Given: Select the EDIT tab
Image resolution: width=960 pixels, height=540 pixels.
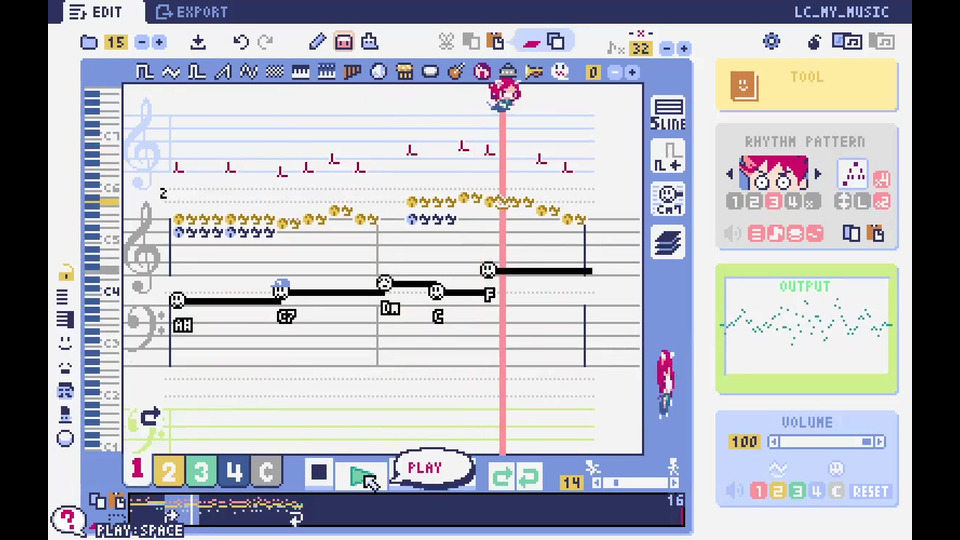Looking at the screenshot, I should pos(96,12).
